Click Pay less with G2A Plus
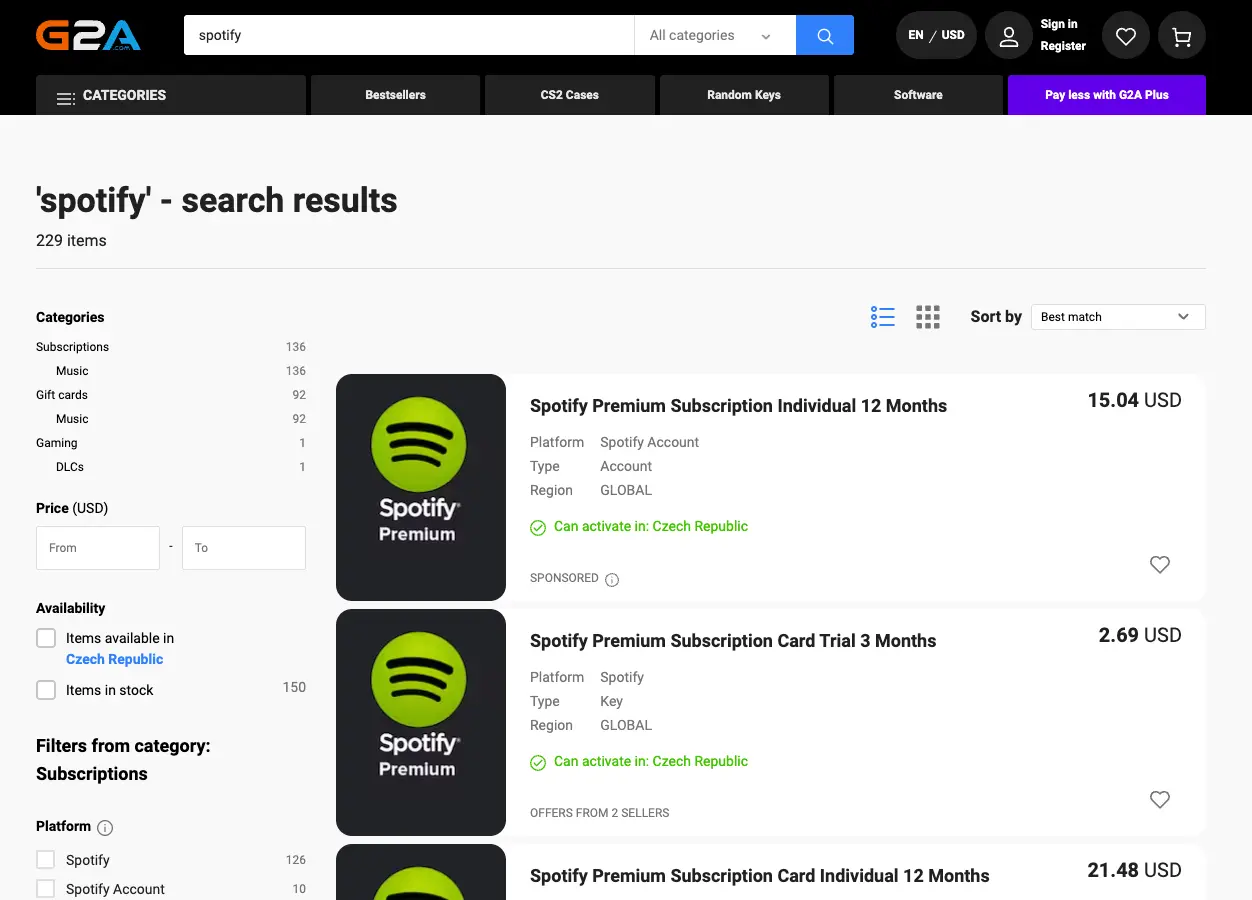The height and width of the screenshot is (900, 1252). click(x=1106, y=95)
